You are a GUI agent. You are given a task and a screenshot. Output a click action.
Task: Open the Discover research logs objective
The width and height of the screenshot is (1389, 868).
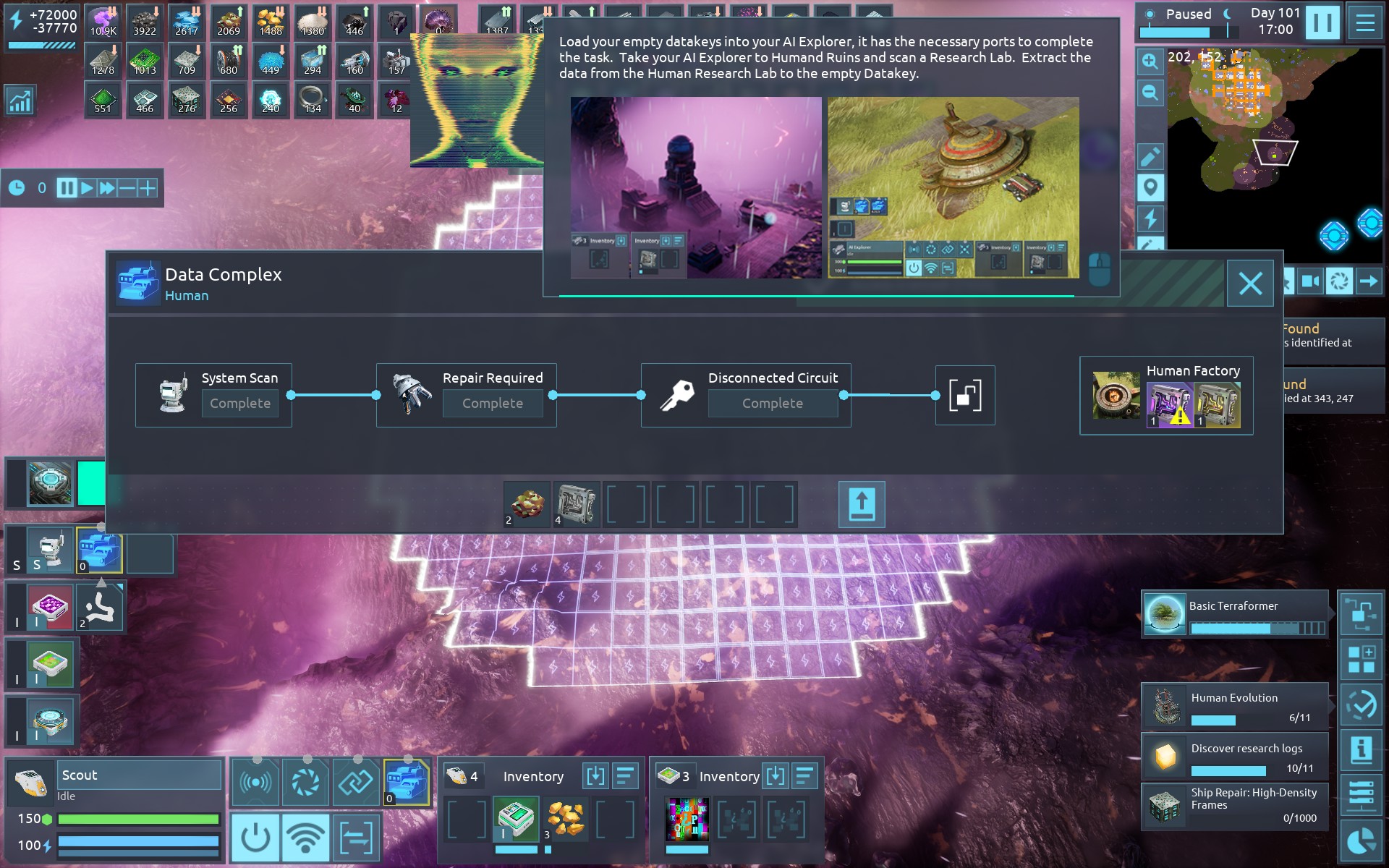(1235, 757)
